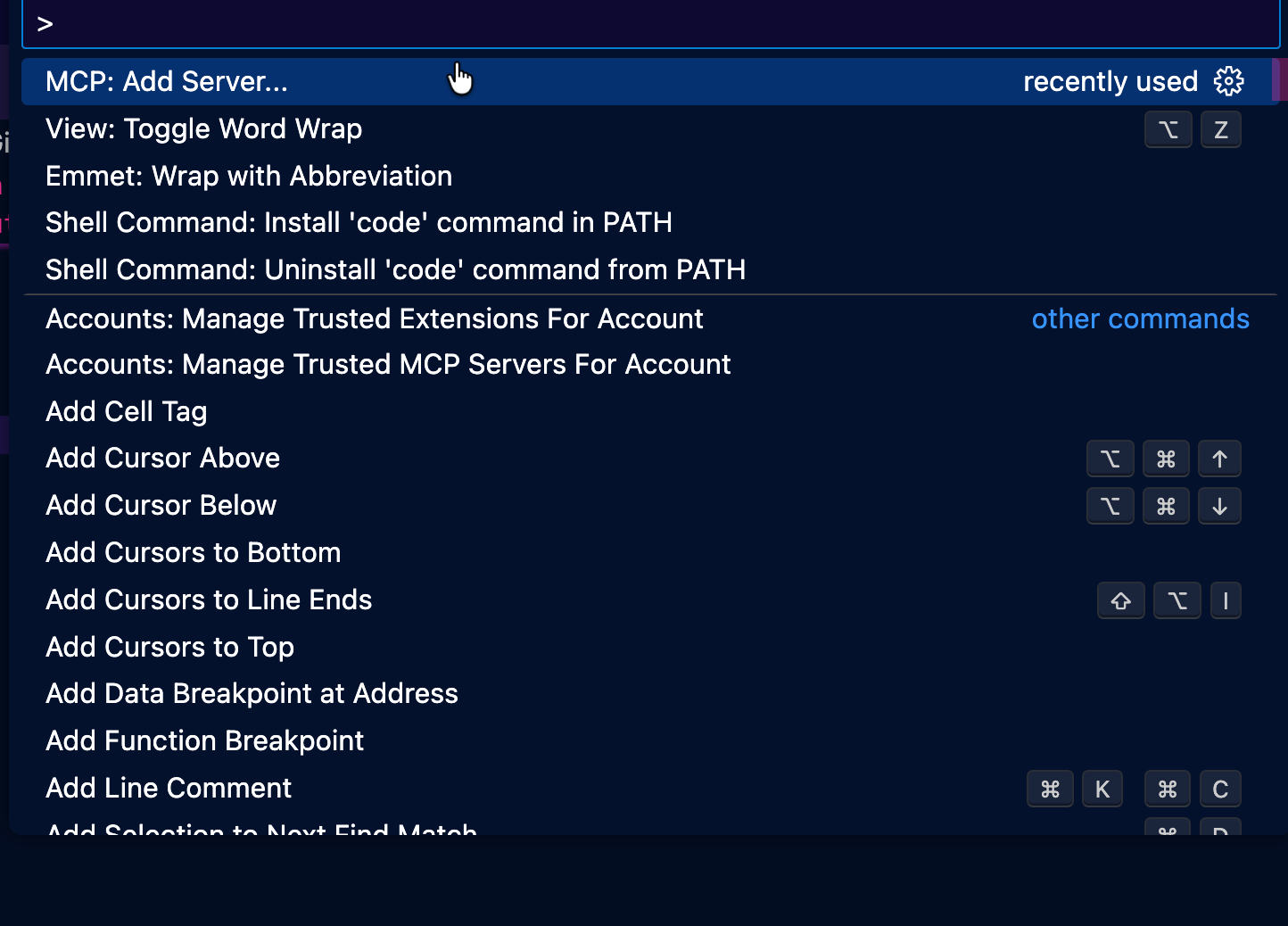Choose Emmet: Wrap with Abbreviation
The height and width of the screenshot is (926, 1288).
249,177
